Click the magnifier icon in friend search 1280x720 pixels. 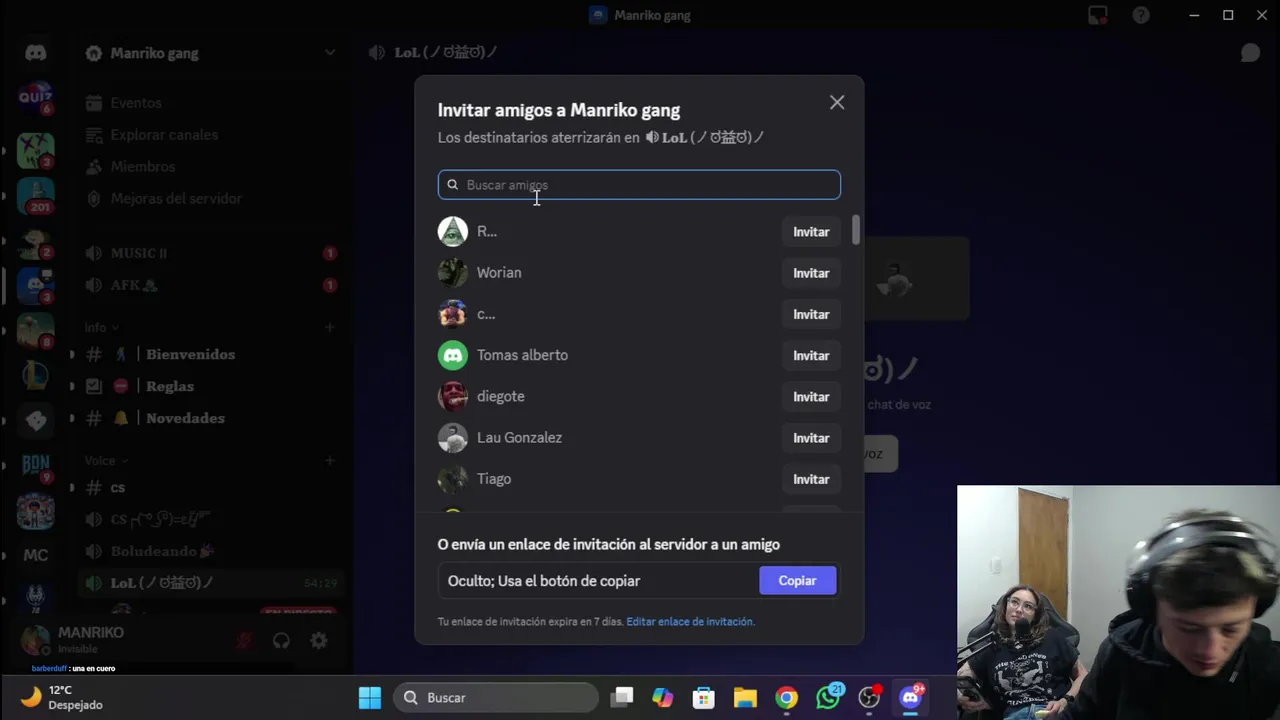click(453, 185)
